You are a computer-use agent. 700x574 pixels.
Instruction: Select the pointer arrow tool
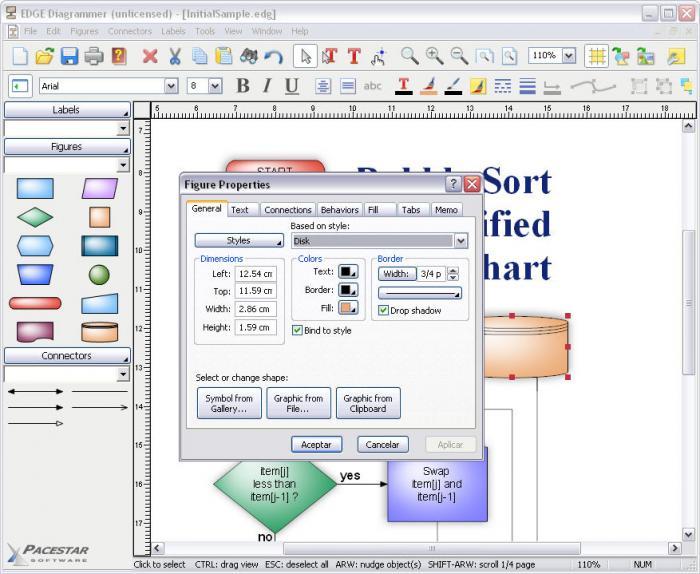point(305,56)
